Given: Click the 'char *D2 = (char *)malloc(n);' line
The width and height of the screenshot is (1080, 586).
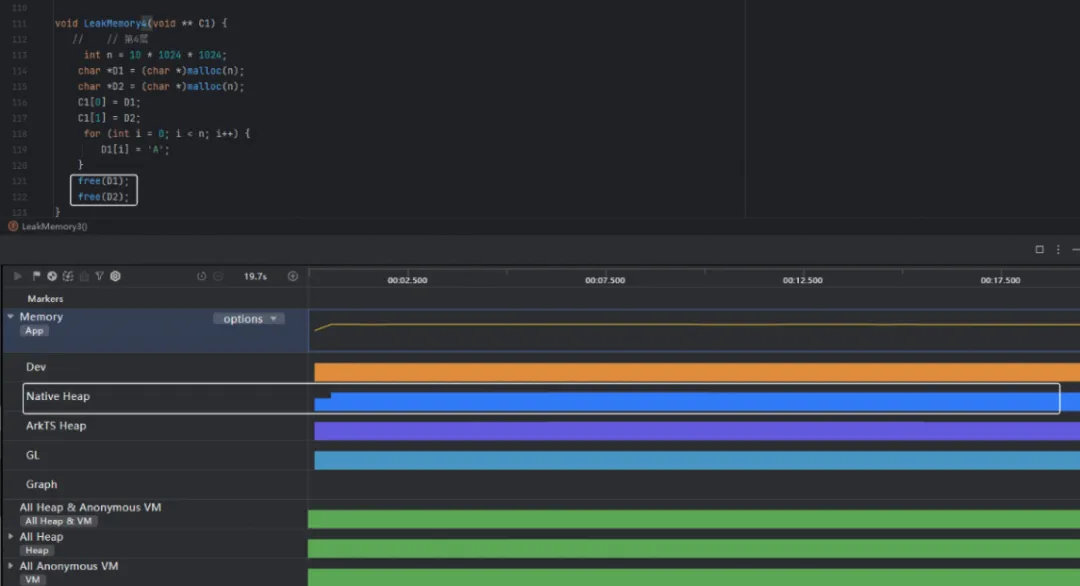Looking at the screenshot, I should click(x=160, y=87).
